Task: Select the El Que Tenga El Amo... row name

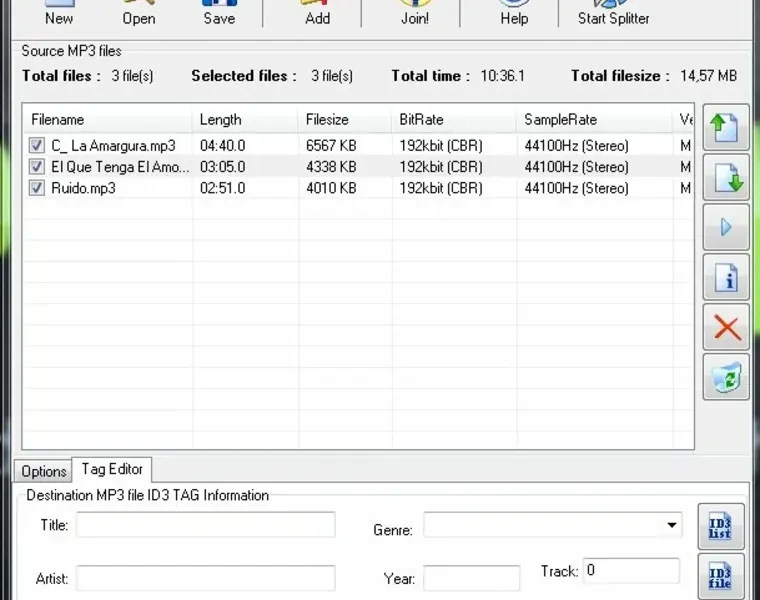Action: (x=120, y=167)
